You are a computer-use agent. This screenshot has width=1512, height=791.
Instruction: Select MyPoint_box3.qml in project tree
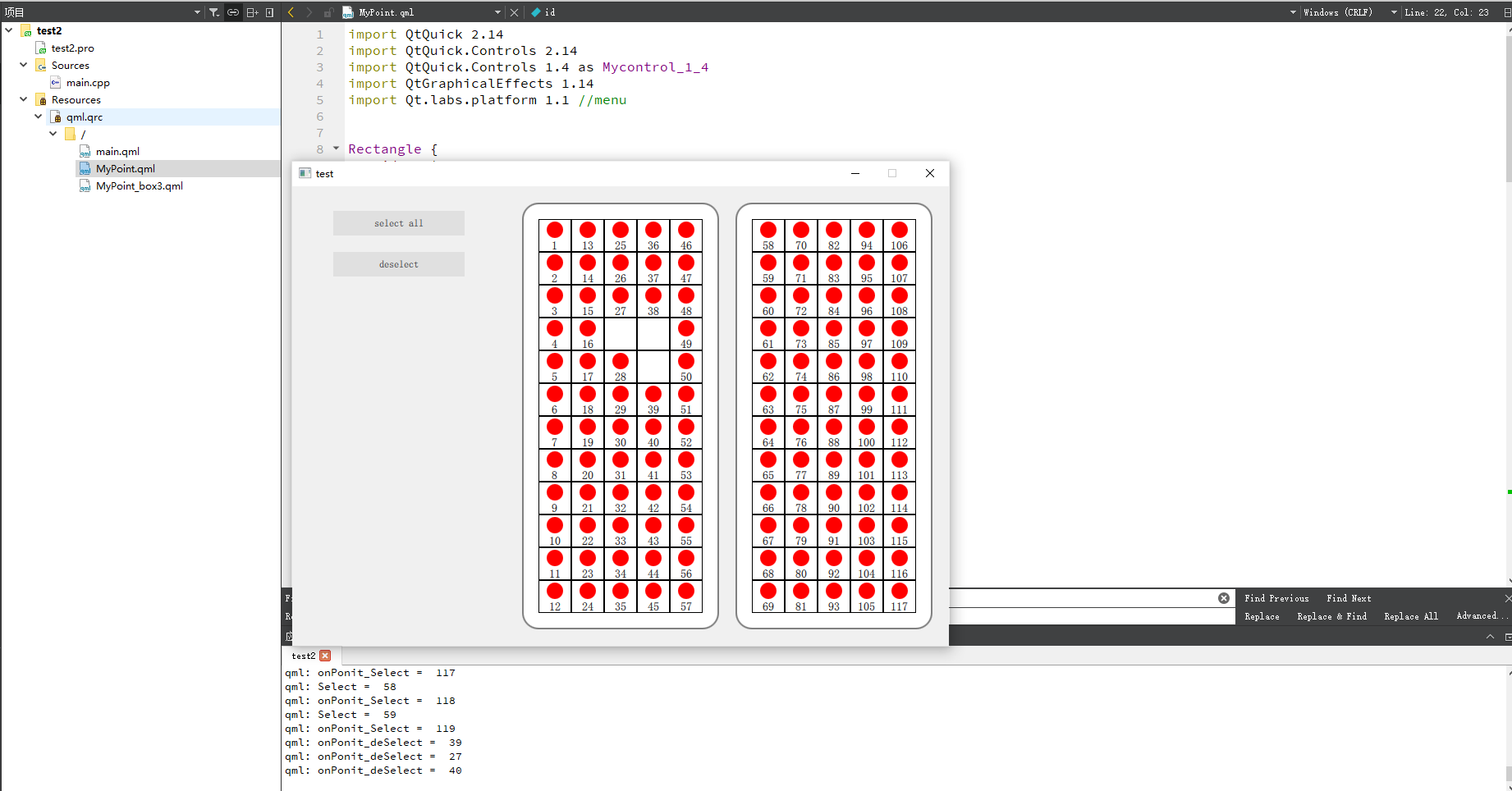pos(139,185)
